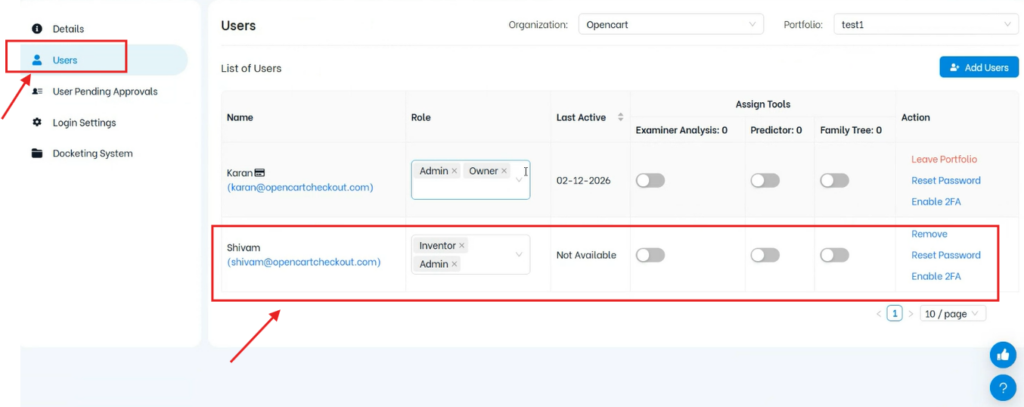
Task: Remove the Admin tag from Karan's role
Action: [x=454, y=171]
